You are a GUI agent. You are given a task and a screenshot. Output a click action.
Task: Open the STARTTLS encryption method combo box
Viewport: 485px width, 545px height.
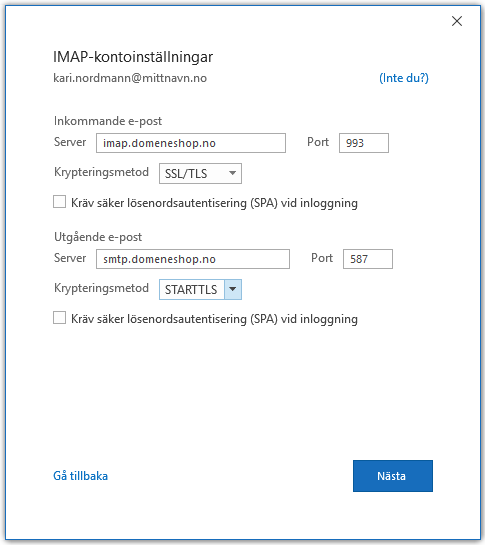pyautogui.click(x=200, y=290)
